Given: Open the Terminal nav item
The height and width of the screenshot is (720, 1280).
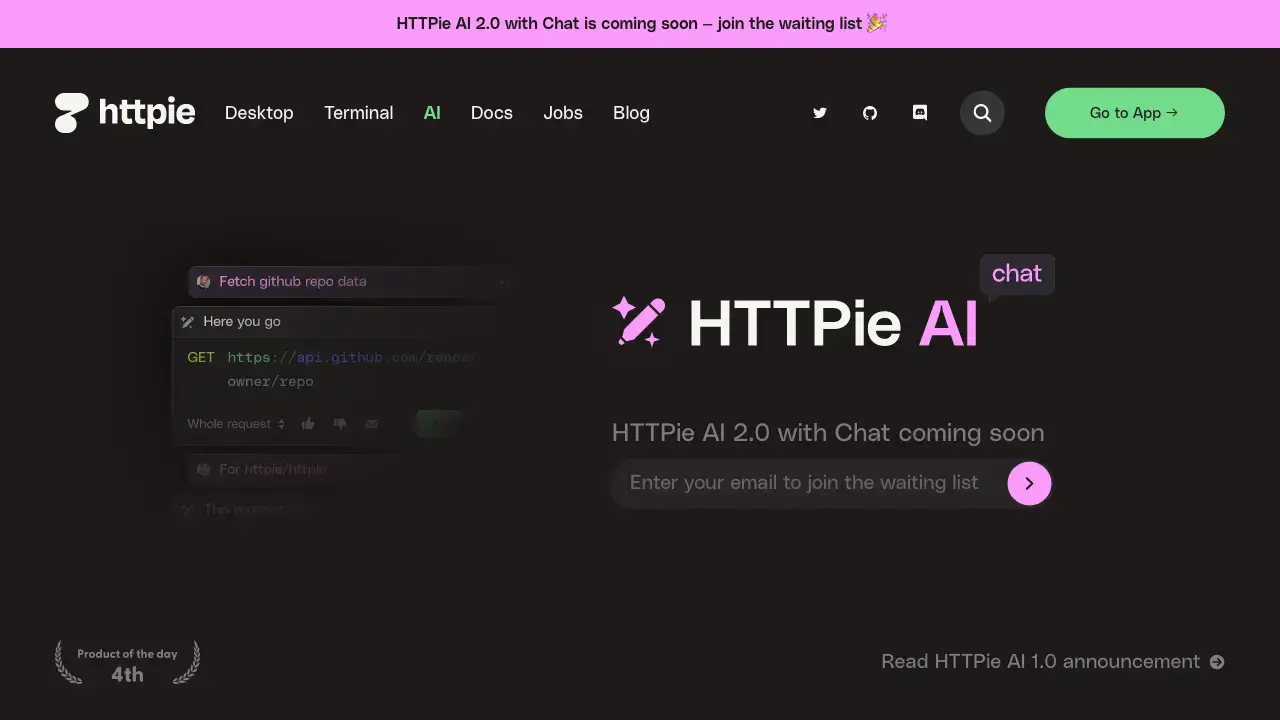Looking at the screenshot, I should [358, 113].
